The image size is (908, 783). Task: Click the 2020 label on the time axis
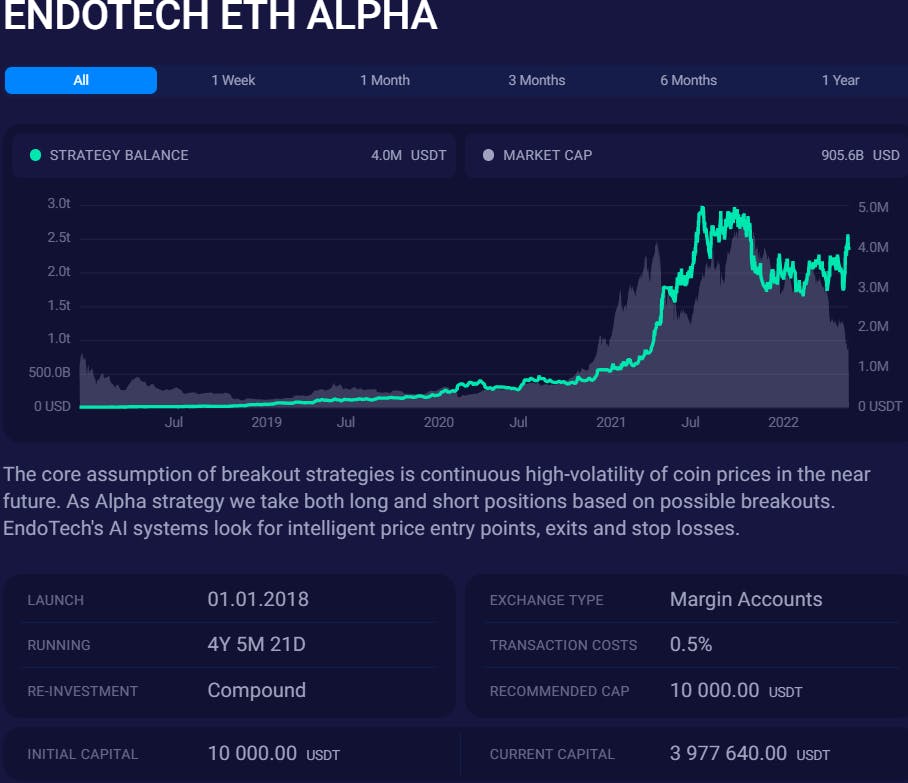click(438, 422)
